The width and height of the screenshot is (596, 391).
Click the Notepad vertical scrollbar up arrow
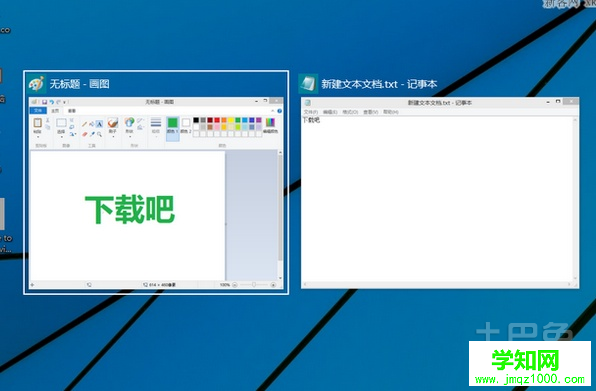tap(575, 120)
